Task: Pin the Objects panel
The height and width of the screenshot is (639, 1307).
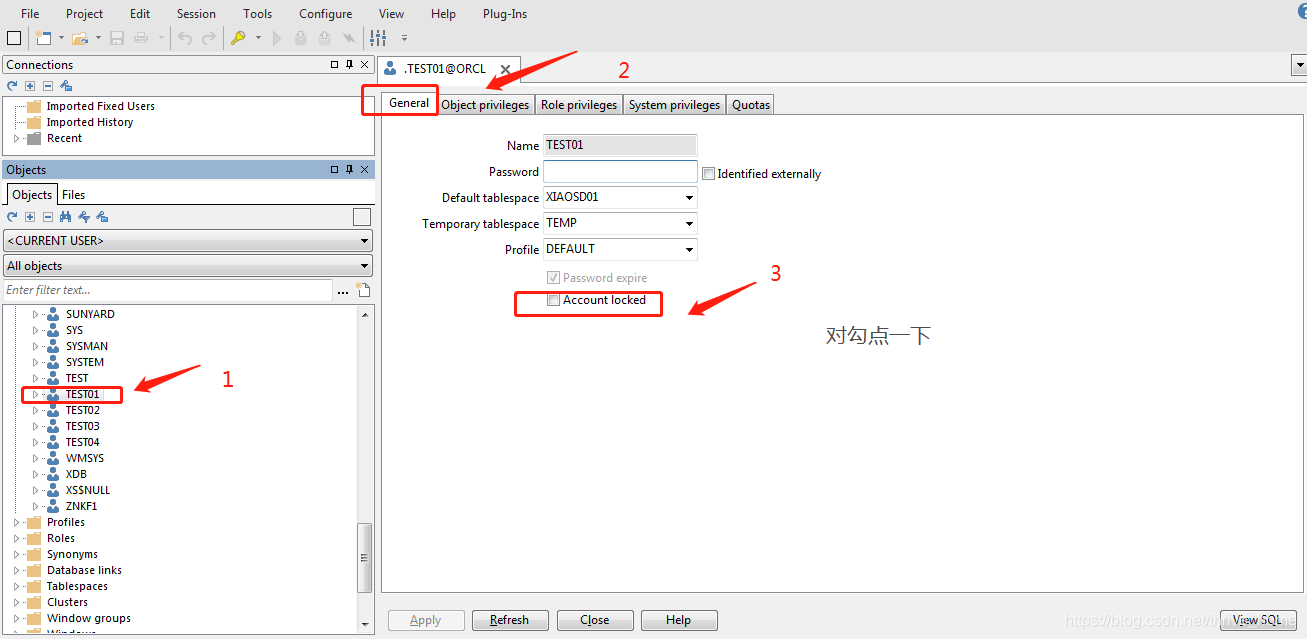Action: point(349,170)
